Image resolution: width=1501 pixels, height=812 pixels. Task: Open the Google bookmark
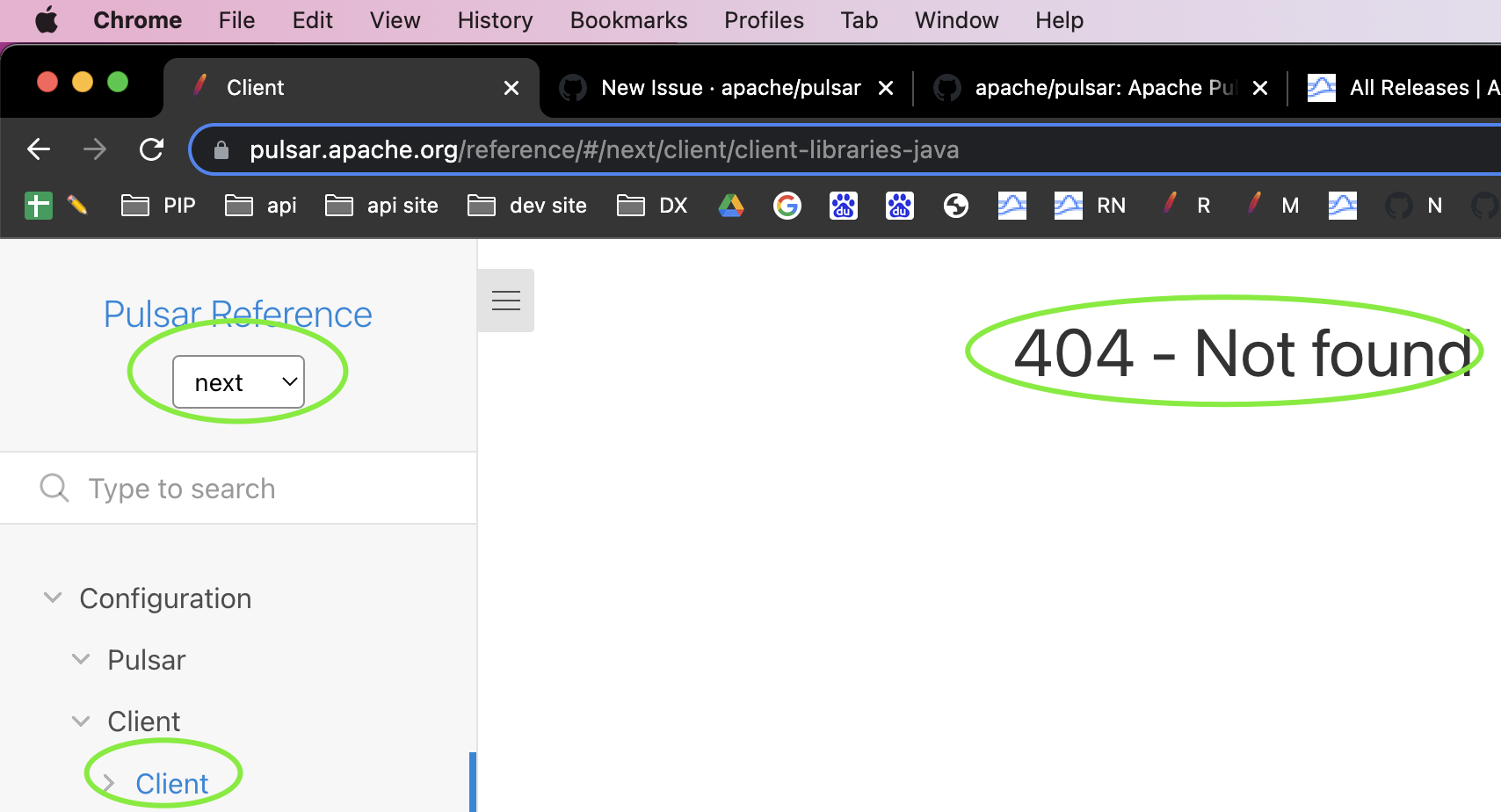pyautogui.click(x=787, y=206)
